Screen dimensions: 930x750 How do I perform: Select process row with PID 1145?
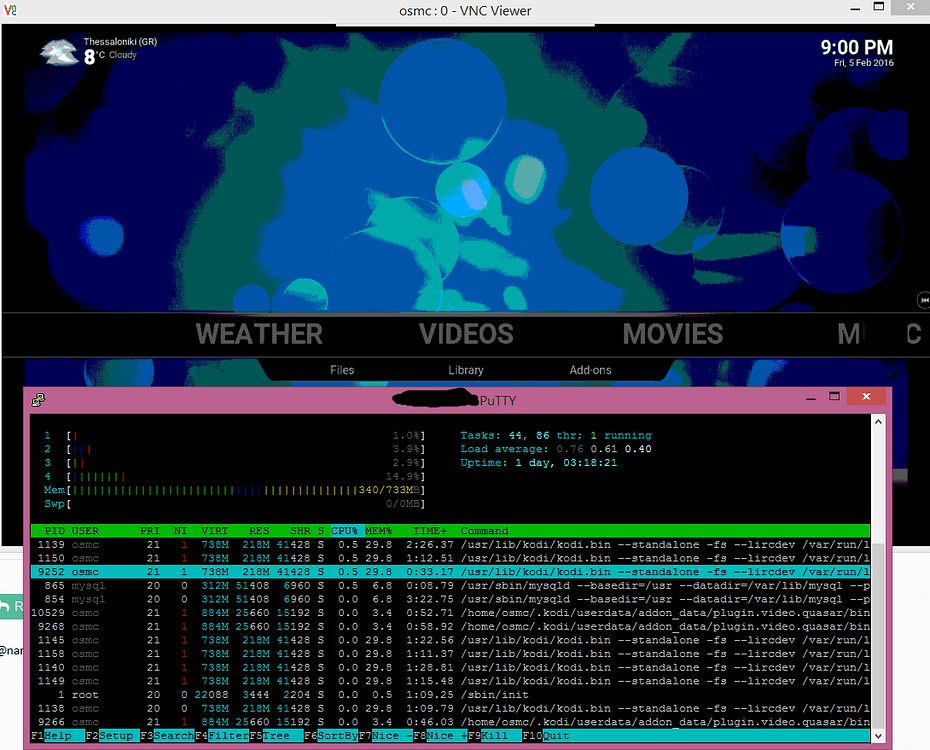(x=450, y=640)
